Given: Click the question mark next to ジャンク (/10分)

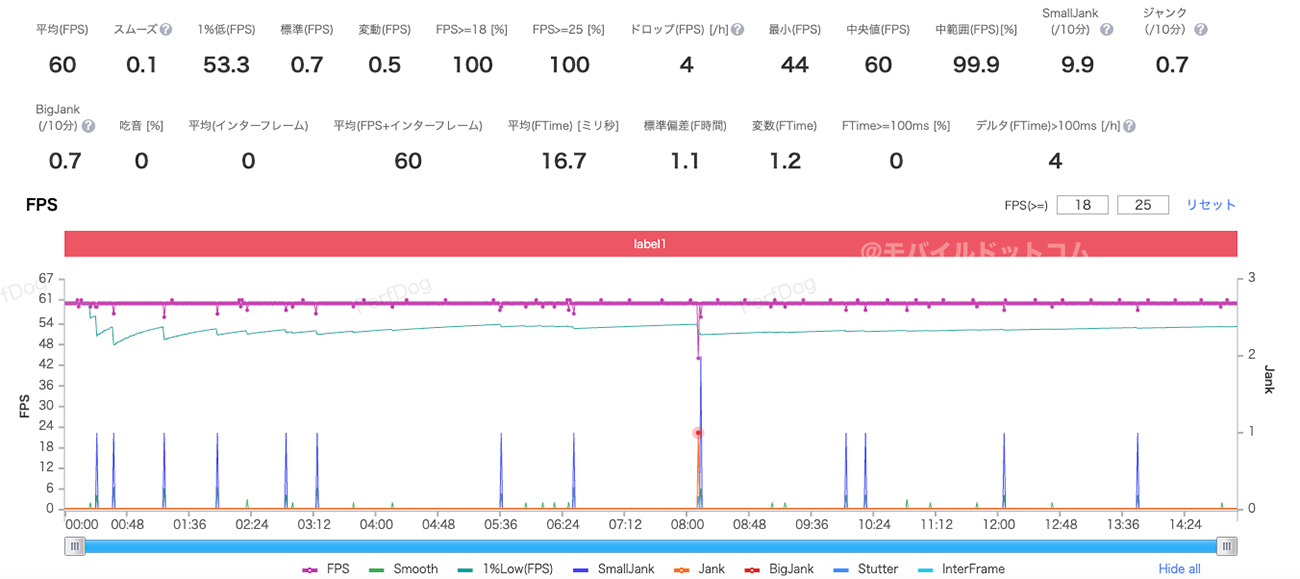Looking at the screenshot, I should (1200, 30).
